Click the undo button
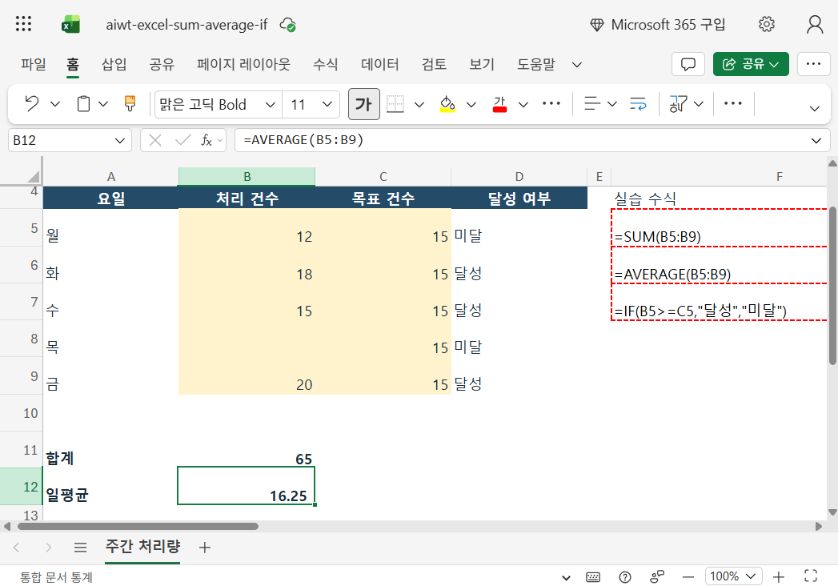838x586 pixels. pyautogui.click(x=32, y=103)
